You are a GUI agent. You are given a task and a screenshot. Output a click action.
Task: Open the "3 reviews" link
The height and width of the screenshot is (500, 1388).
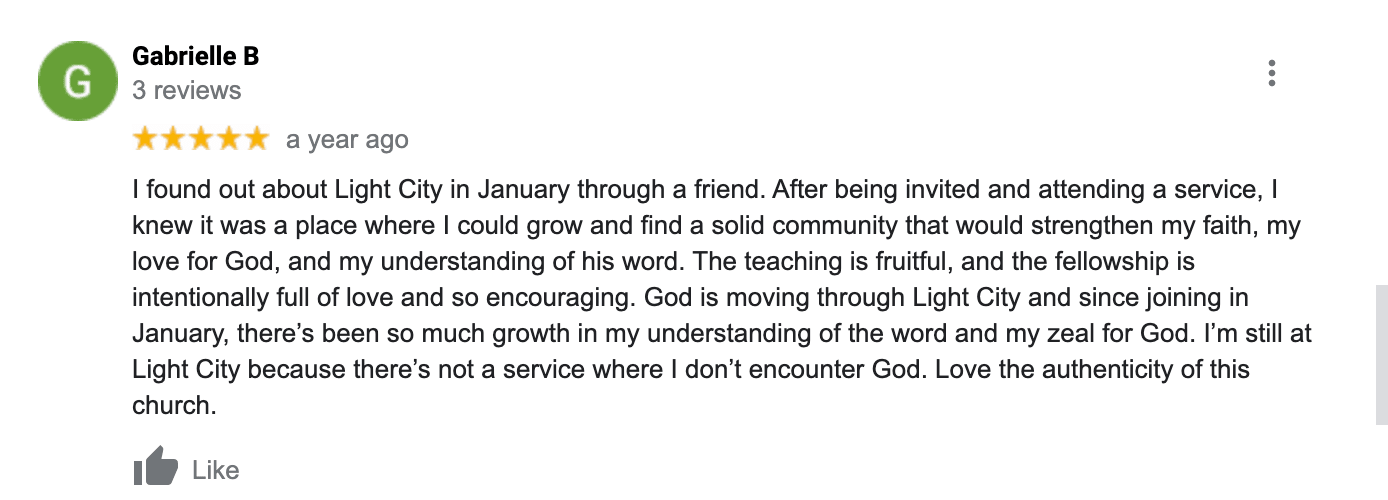click(x=187, y=90)
